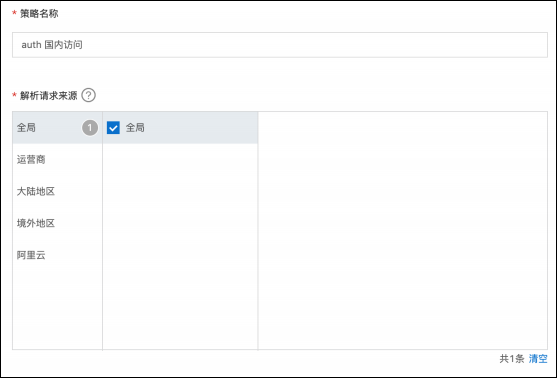Click the gray count badge showing 1

point(90,128)
